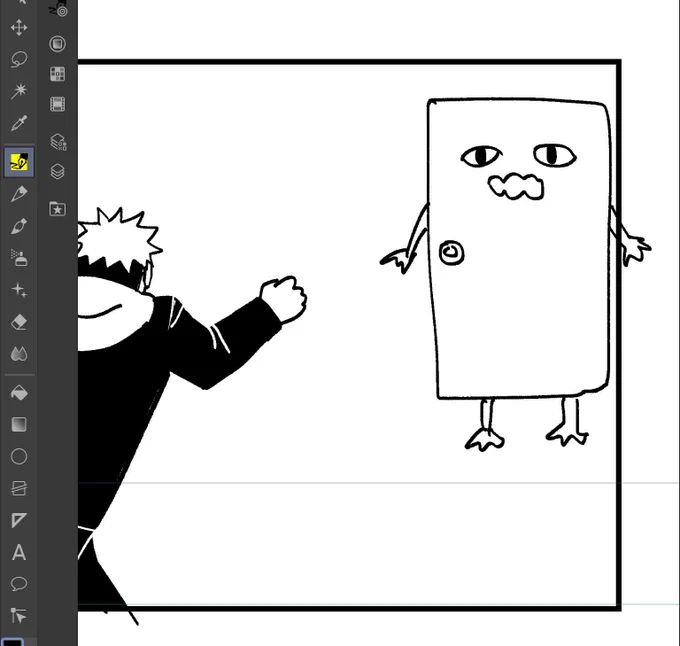Open the Material palette star-folder icon
Viewport: 680px width, 646px height.
point(57,209)
